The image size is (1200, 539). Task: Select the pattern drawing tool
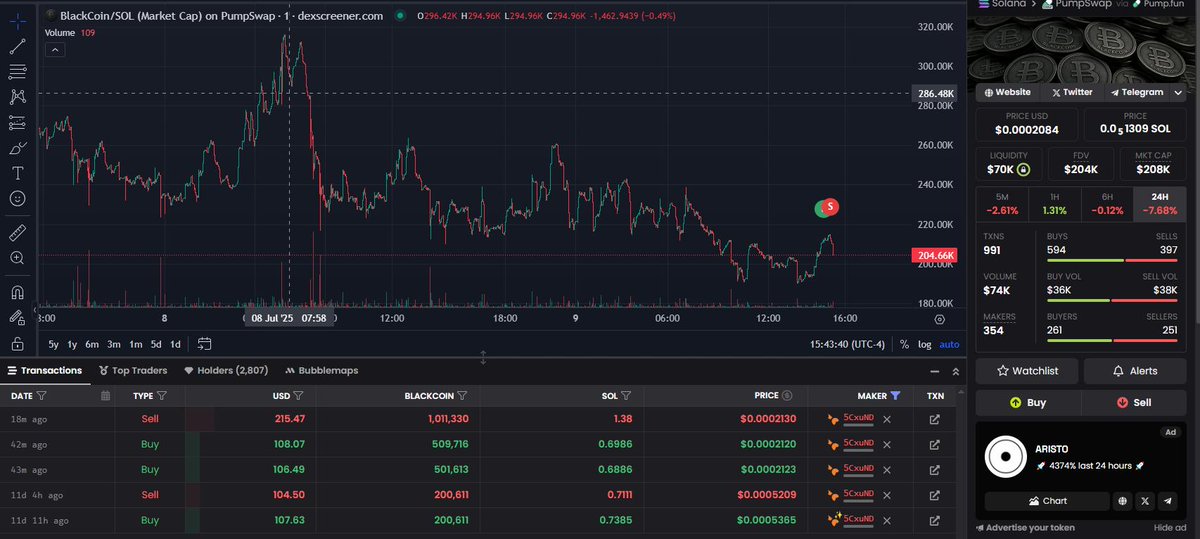[x=17, y=97]
